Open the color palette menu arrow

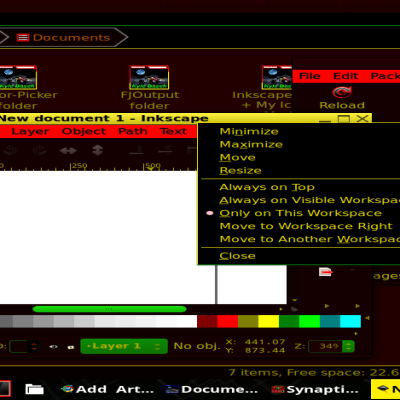[367, 318]
